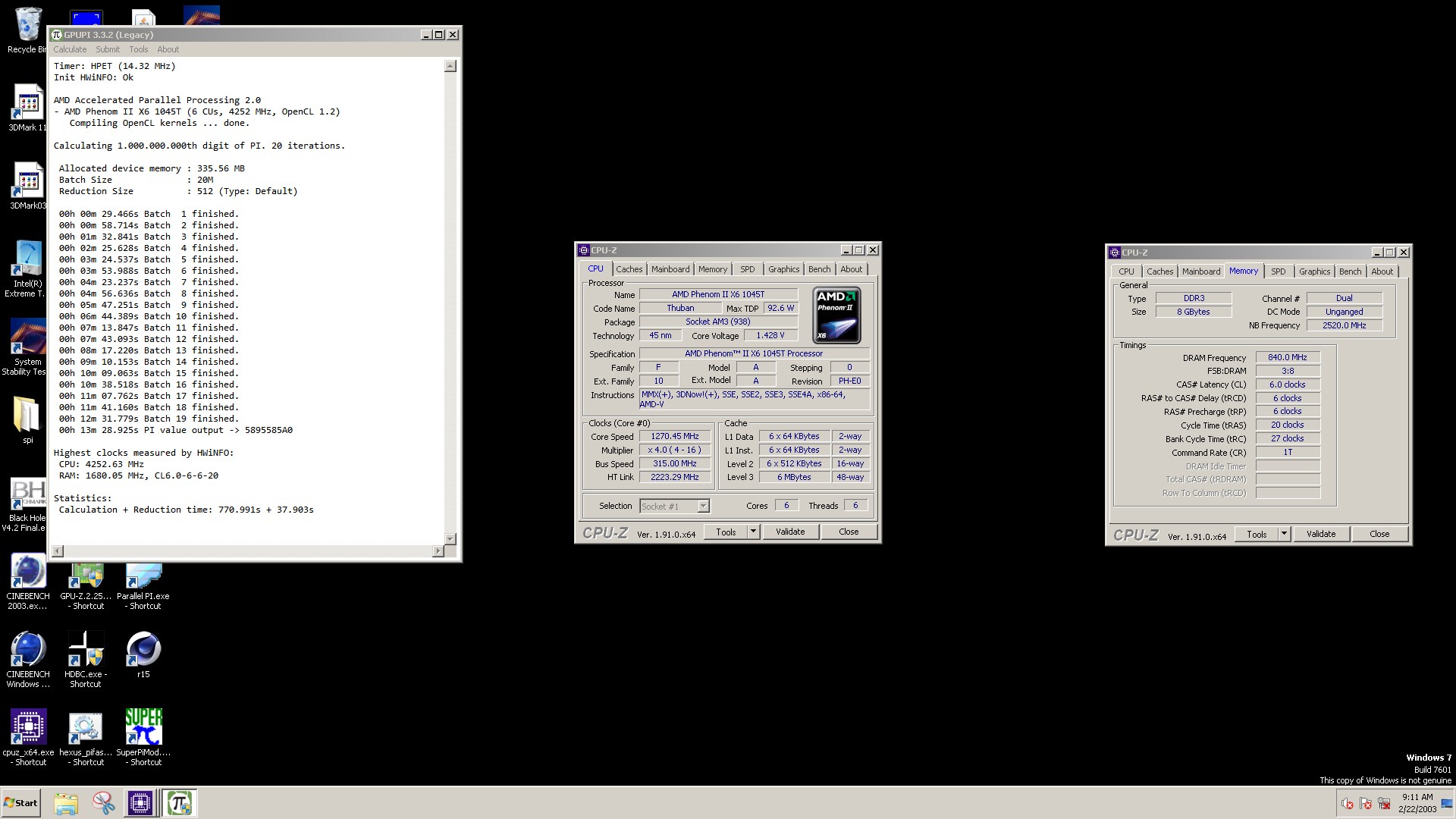Open Mainboard tab in right CPU-Z window

1201,271
